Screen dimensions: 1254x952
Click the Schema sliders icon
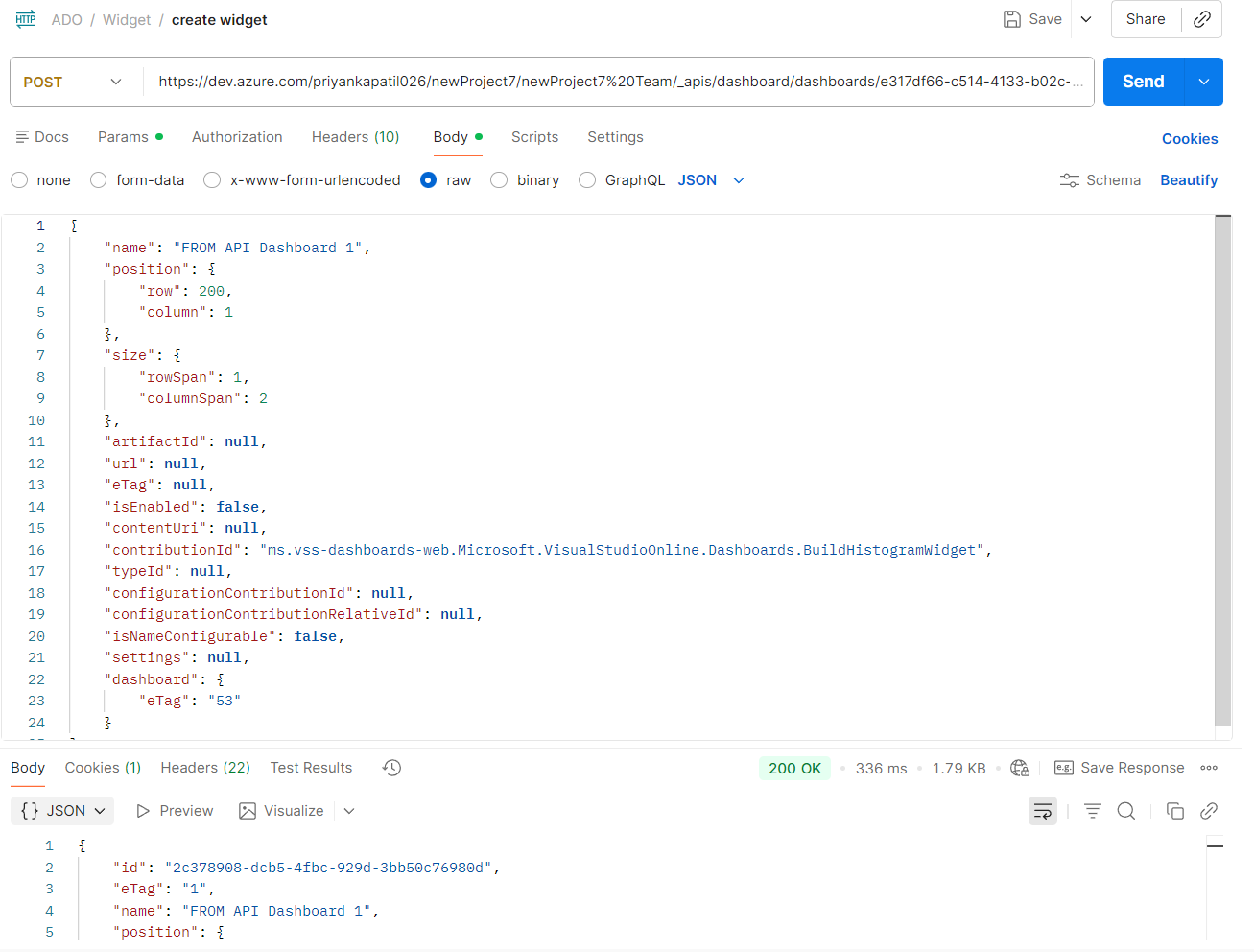pos(1069,180)
